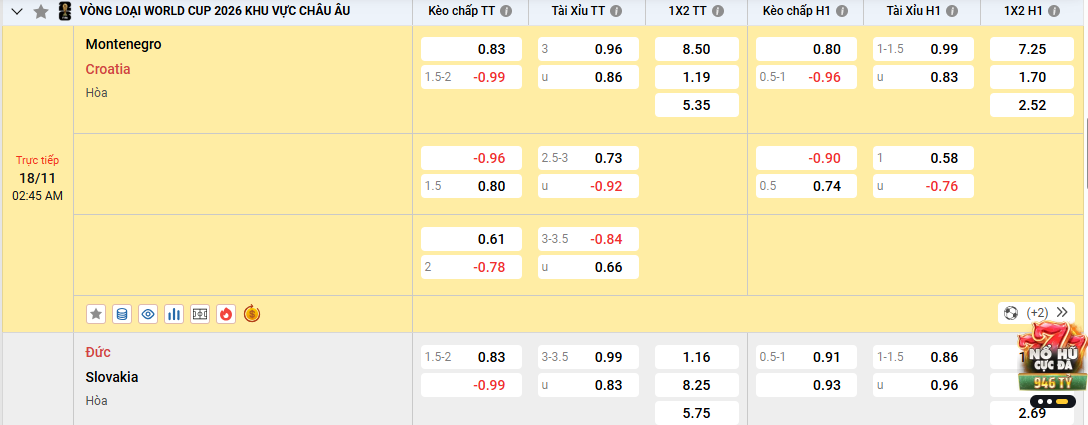
Task: Open the database stack icon for the match
Action: 122,314
